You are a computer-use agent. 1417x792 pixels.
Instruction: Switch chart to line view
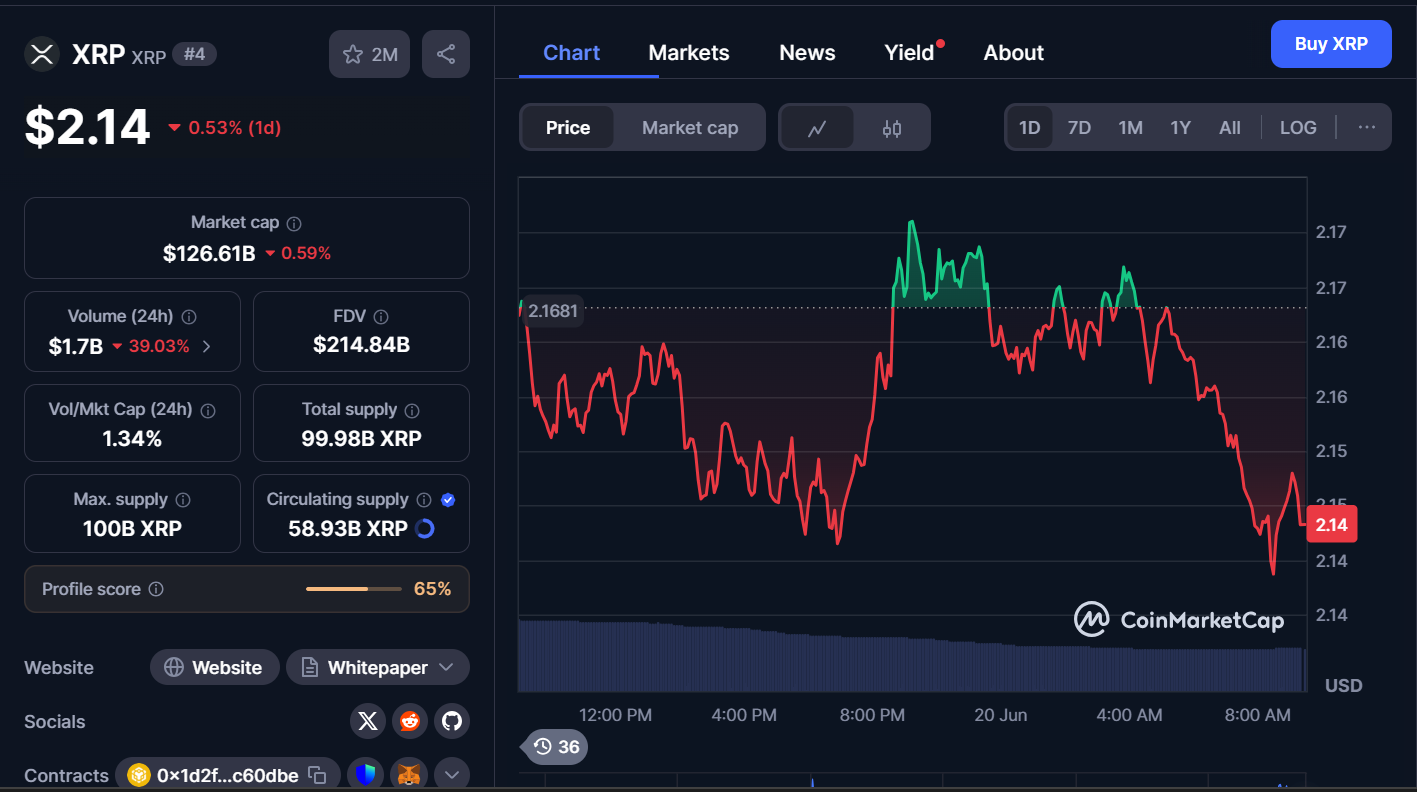(x=817, y=128)
